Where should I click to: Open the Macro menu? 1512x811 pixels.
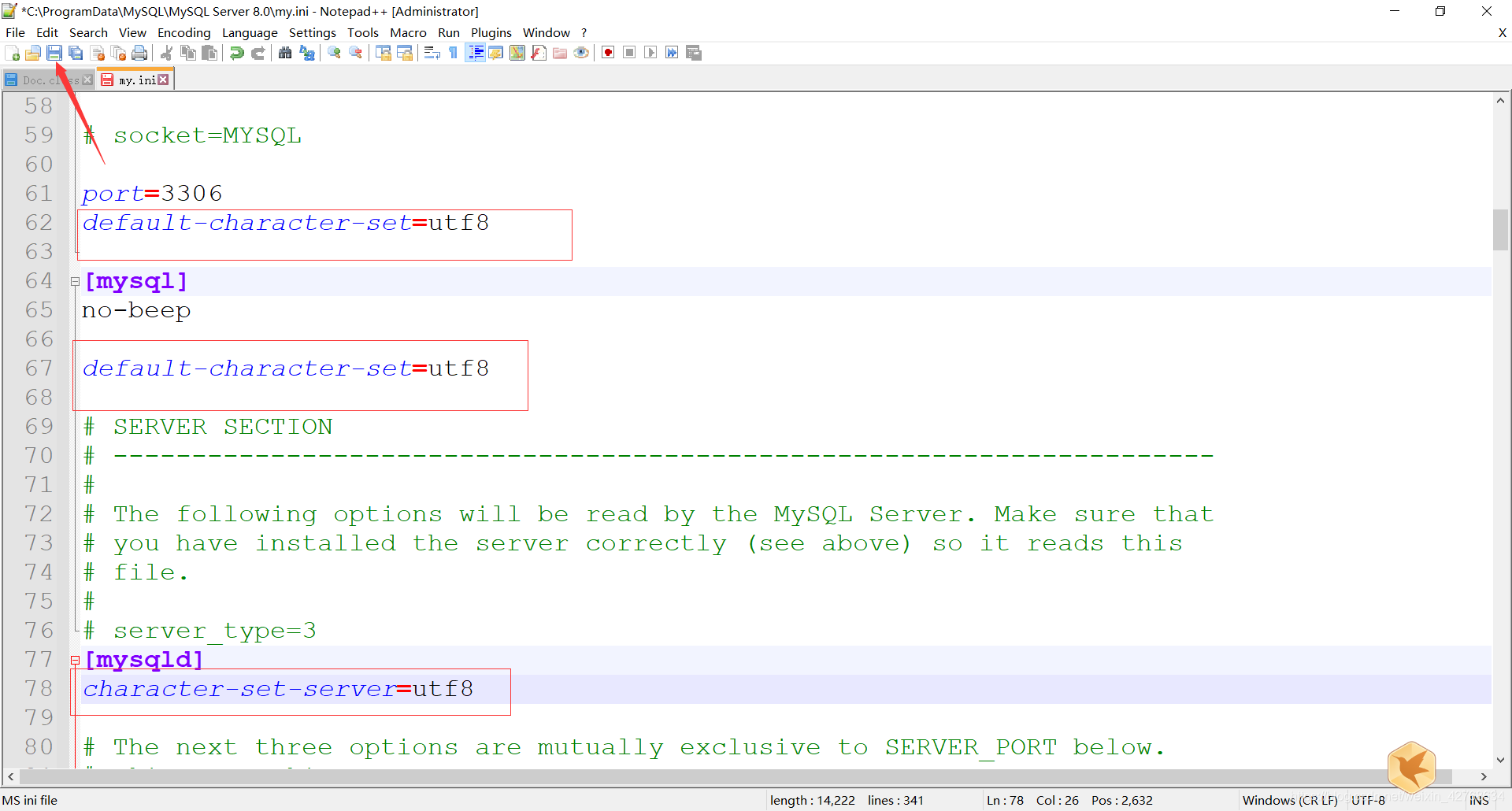(408, 32)
